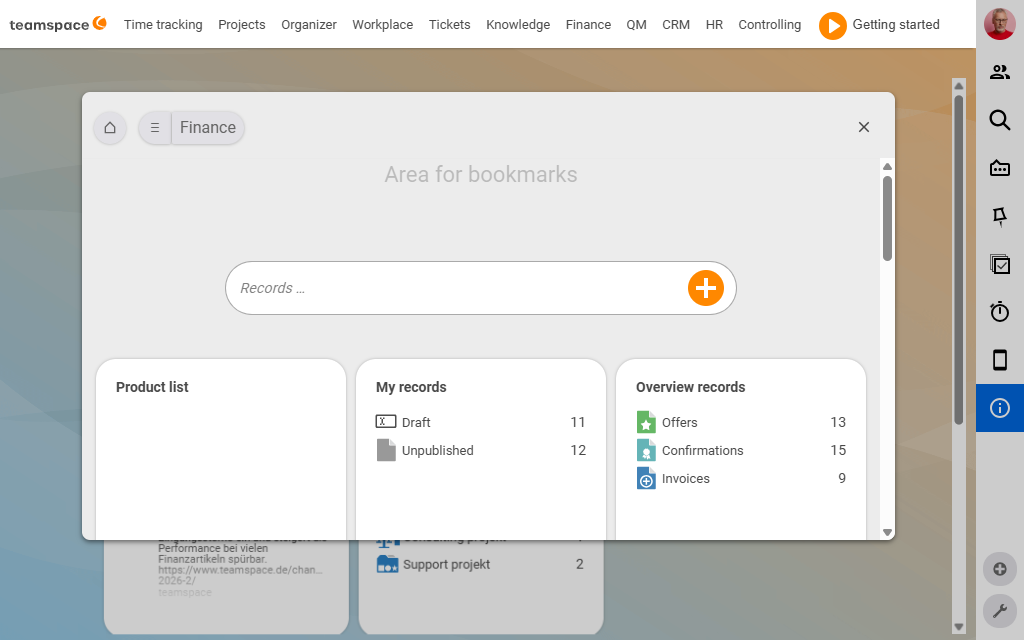The height and width of the screenshot is (640, 1024).
Task: Click the Finance breadcrumb label
Action: click(x=208, y=127)
